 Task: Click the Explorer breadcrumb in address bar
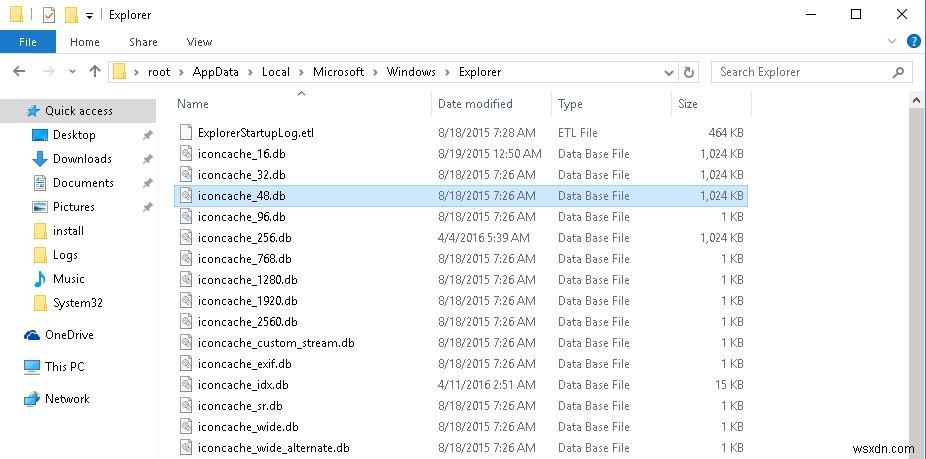point(480,72)
